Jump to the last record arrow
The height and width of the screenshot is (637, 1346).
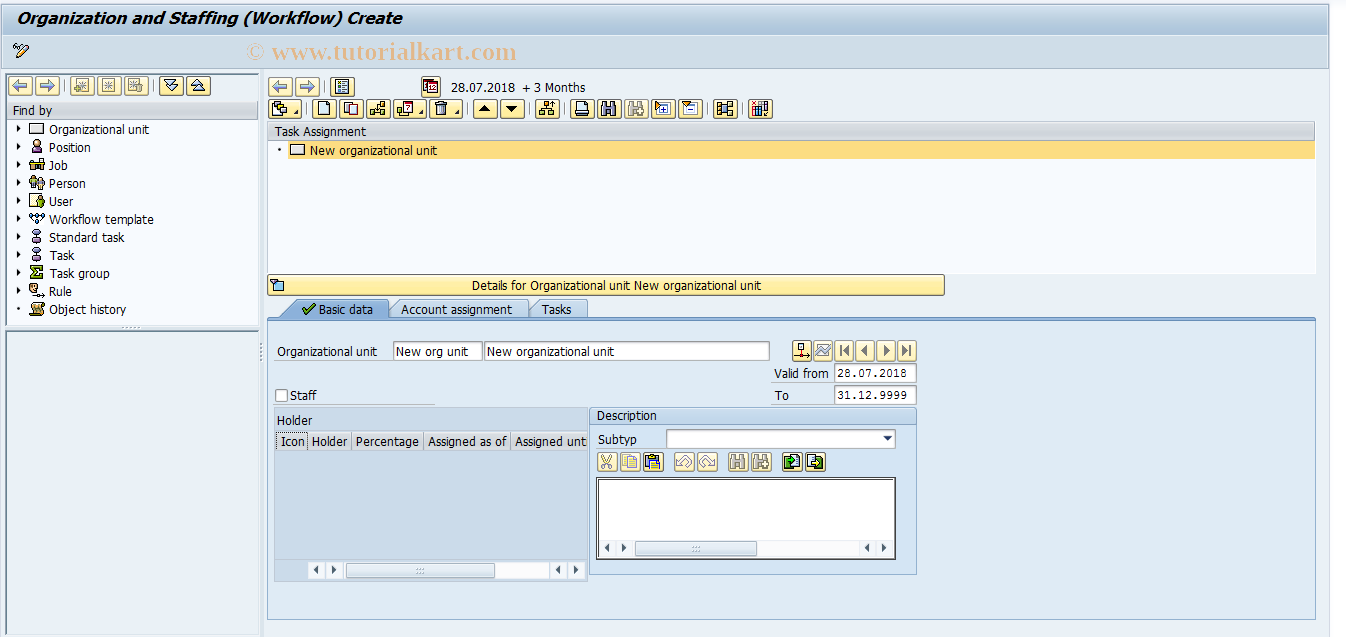click(x=907, y=351)
